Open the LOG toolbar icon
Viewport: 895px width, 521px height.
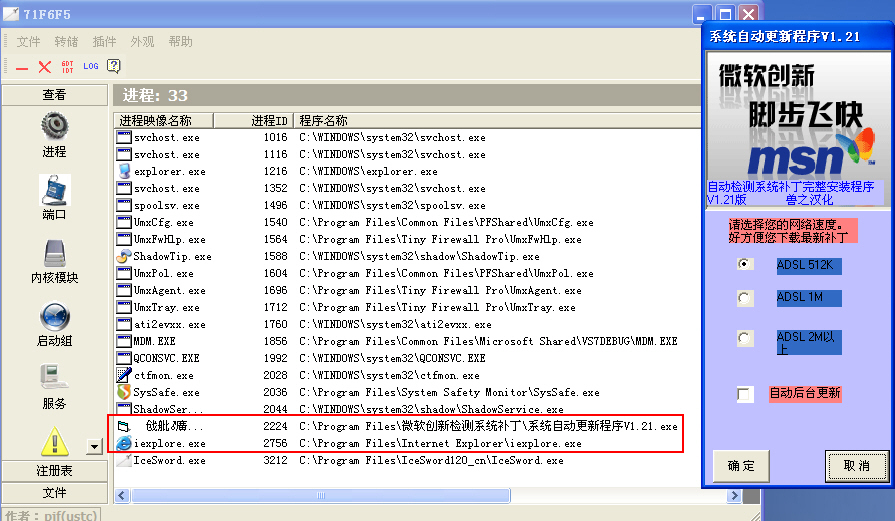click(91, 66)
